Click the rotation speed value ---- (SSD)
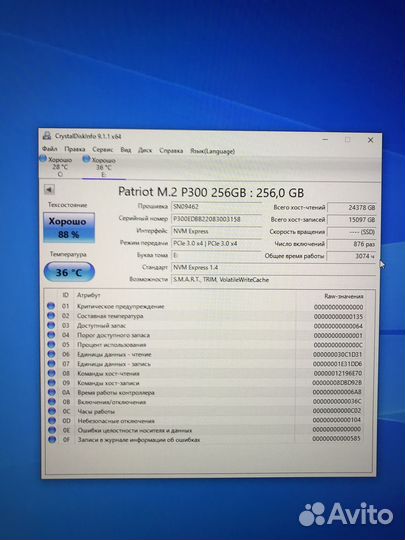 coord(352,232)
